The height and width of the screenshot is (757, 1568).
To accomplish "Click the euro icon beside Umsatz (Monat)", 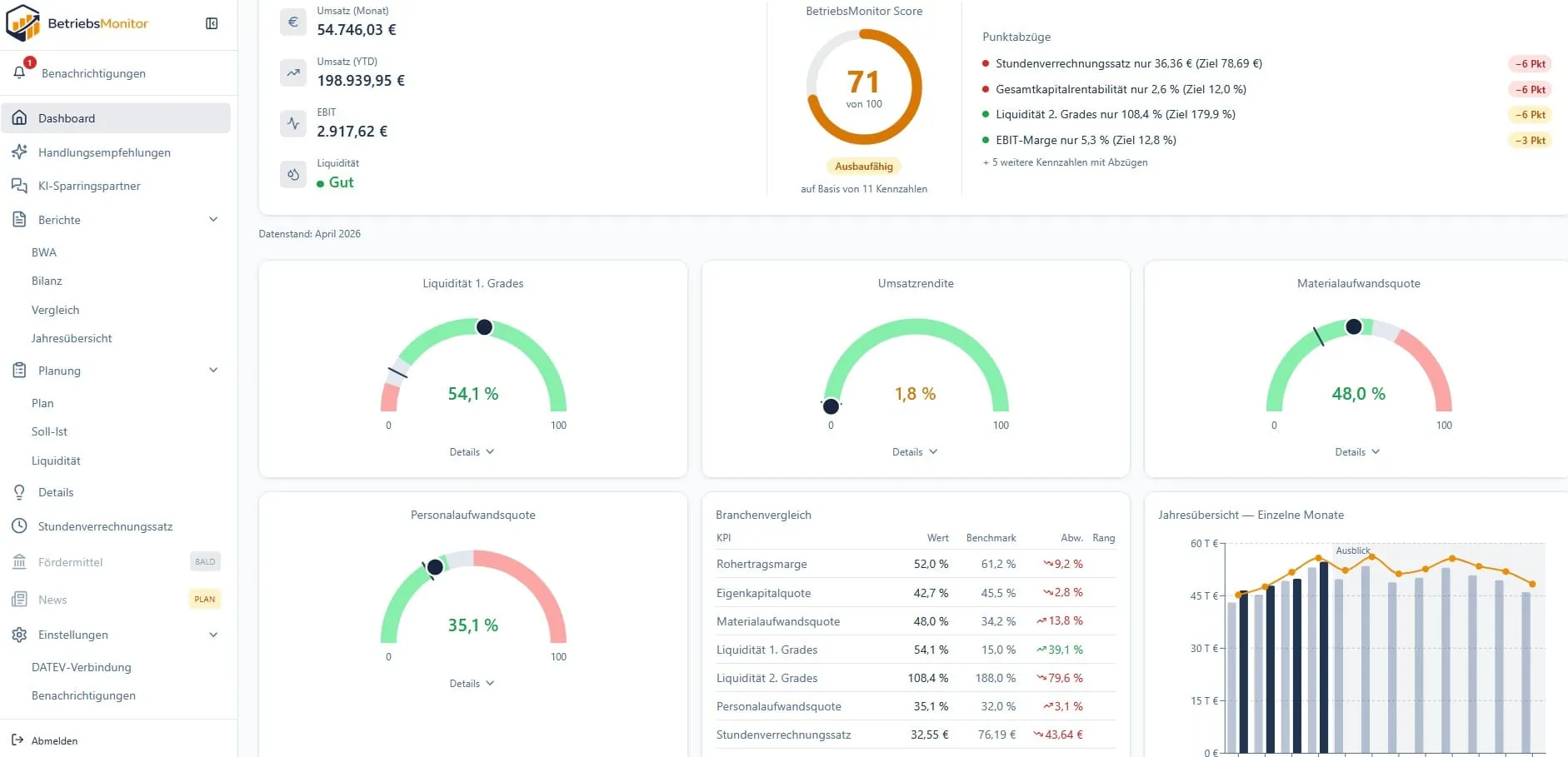I will 293,22.
